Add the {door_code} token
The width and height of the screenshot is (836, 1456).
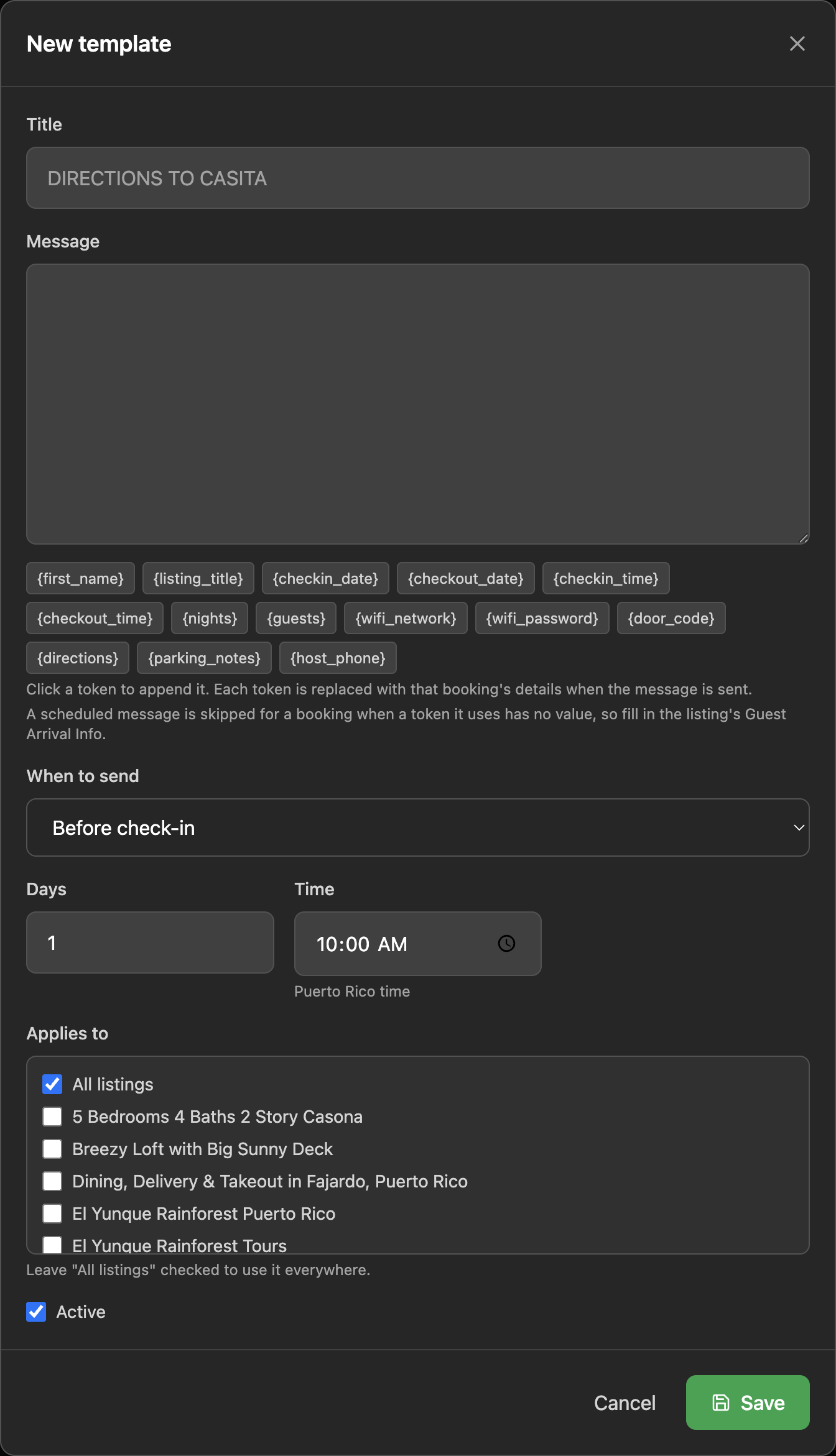pyautogui.click(x=671, y=619)
